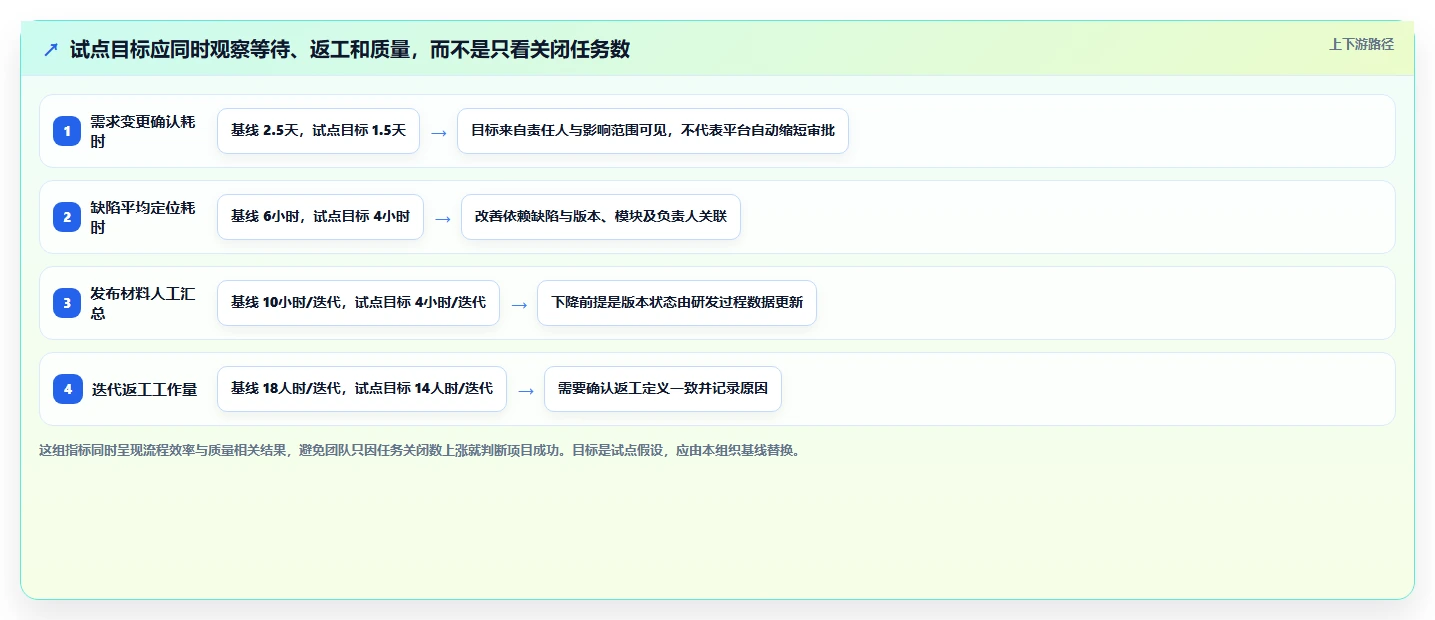The height and width of the screenshot is (620, 1435).
Task: Click the pill 基线 10小时/迭代，试点目标 4小时/迭代
Action: [358, 303]
